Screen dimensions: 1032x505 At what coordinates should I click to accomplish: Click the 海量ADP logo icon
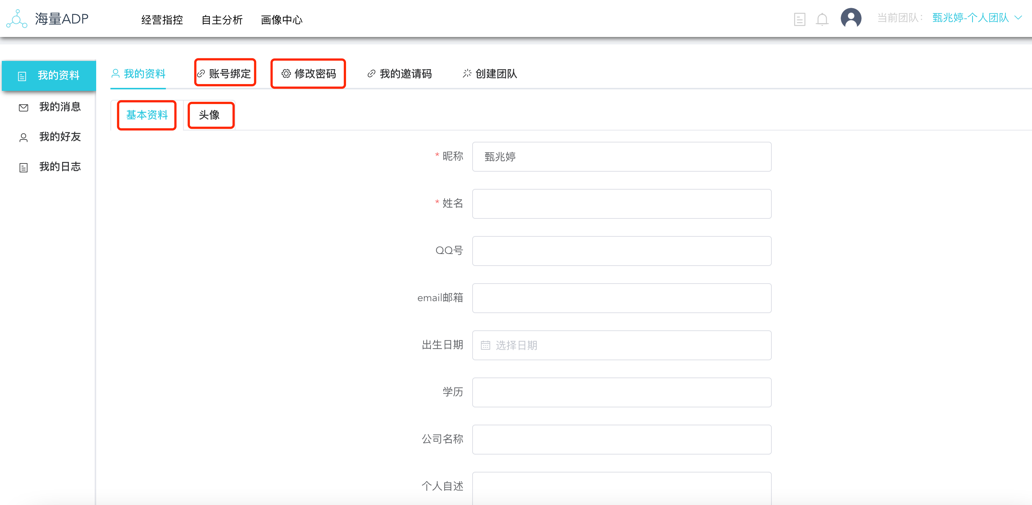point(17,19)
